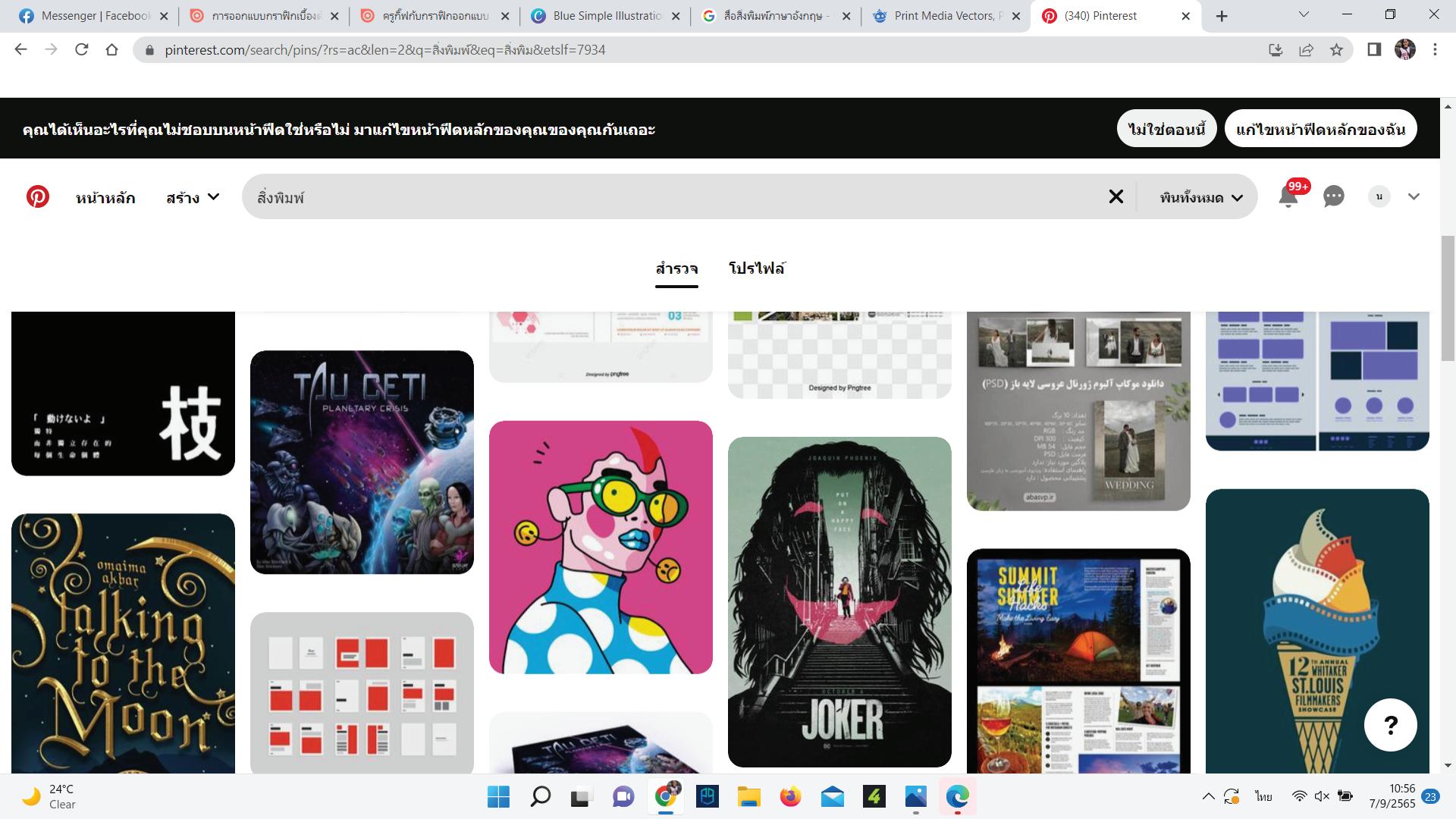Open the Summit Summer magazine layout pin
This screenshot has width=1456, height=819.
coord(1078,661)
